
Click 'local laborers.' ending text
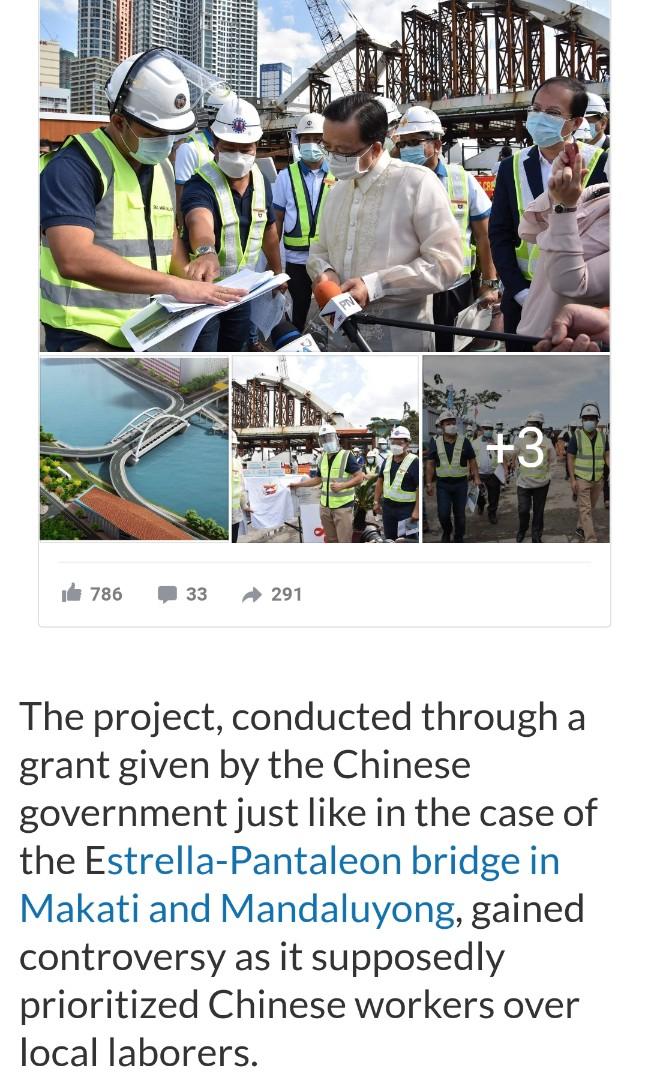(x=138, y=1052)
